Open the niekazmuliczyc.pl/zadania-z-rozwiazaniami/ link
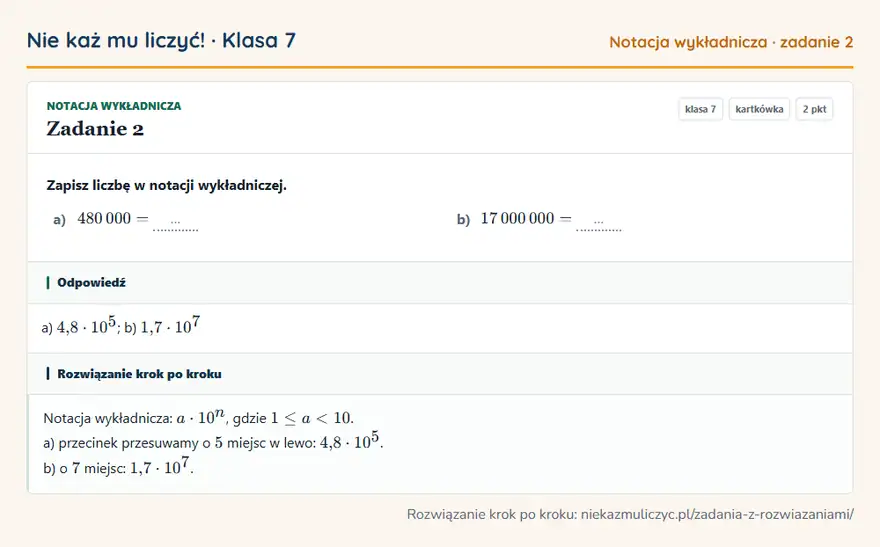The width and height of the screenshot is (880, 547). pos(717,514)
